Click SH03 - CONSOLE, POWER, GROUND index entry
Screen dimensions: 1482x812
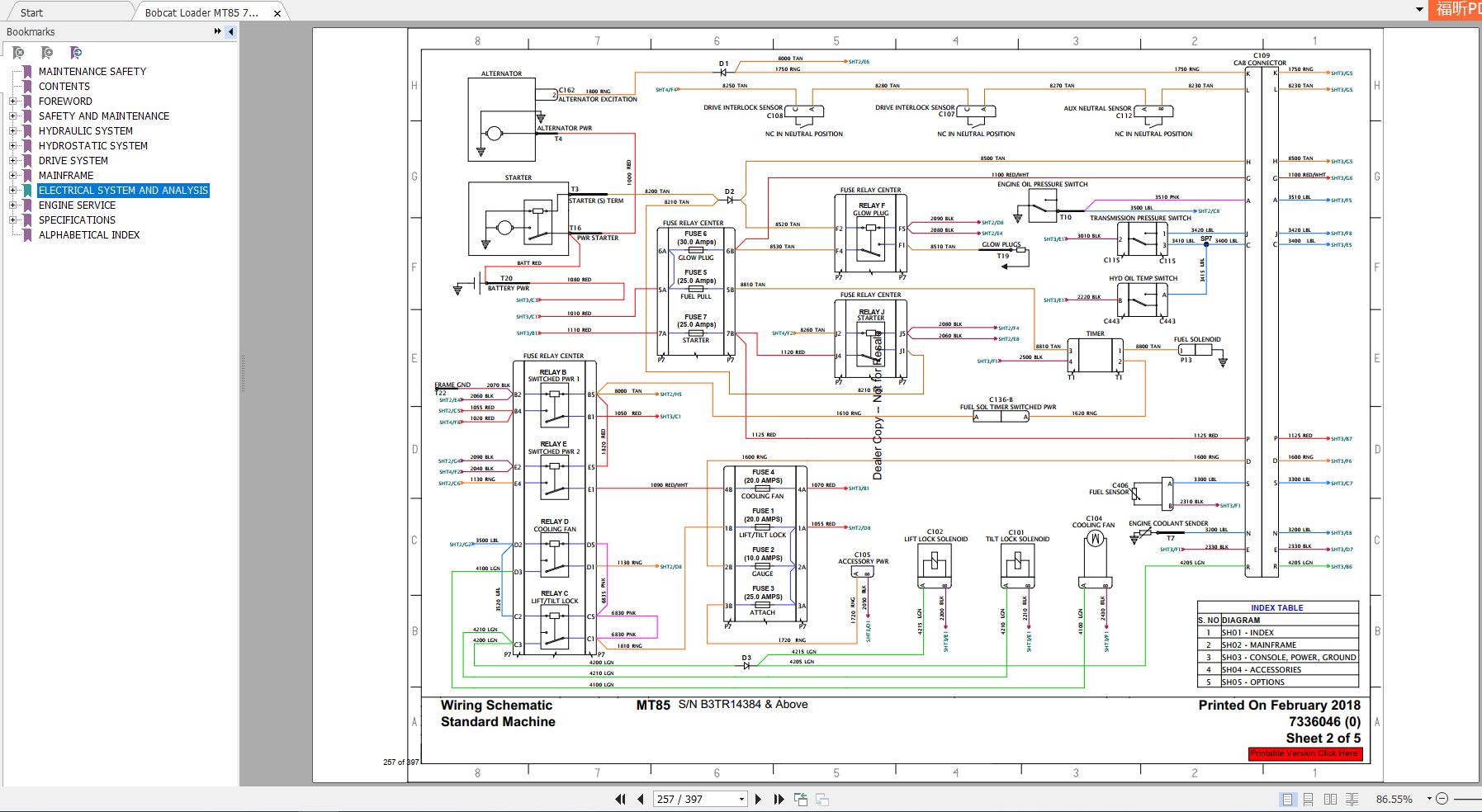(x=1289, y=658)
